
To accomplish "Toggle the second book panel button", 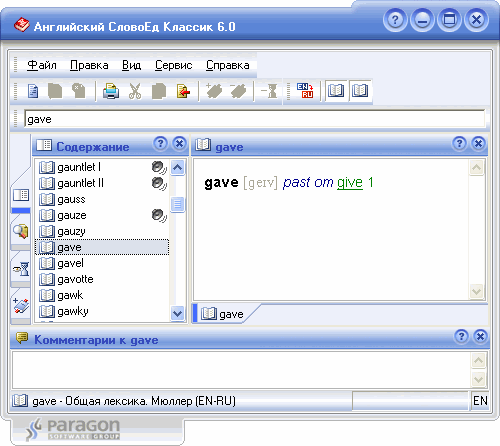I will [x=360, y=90].
